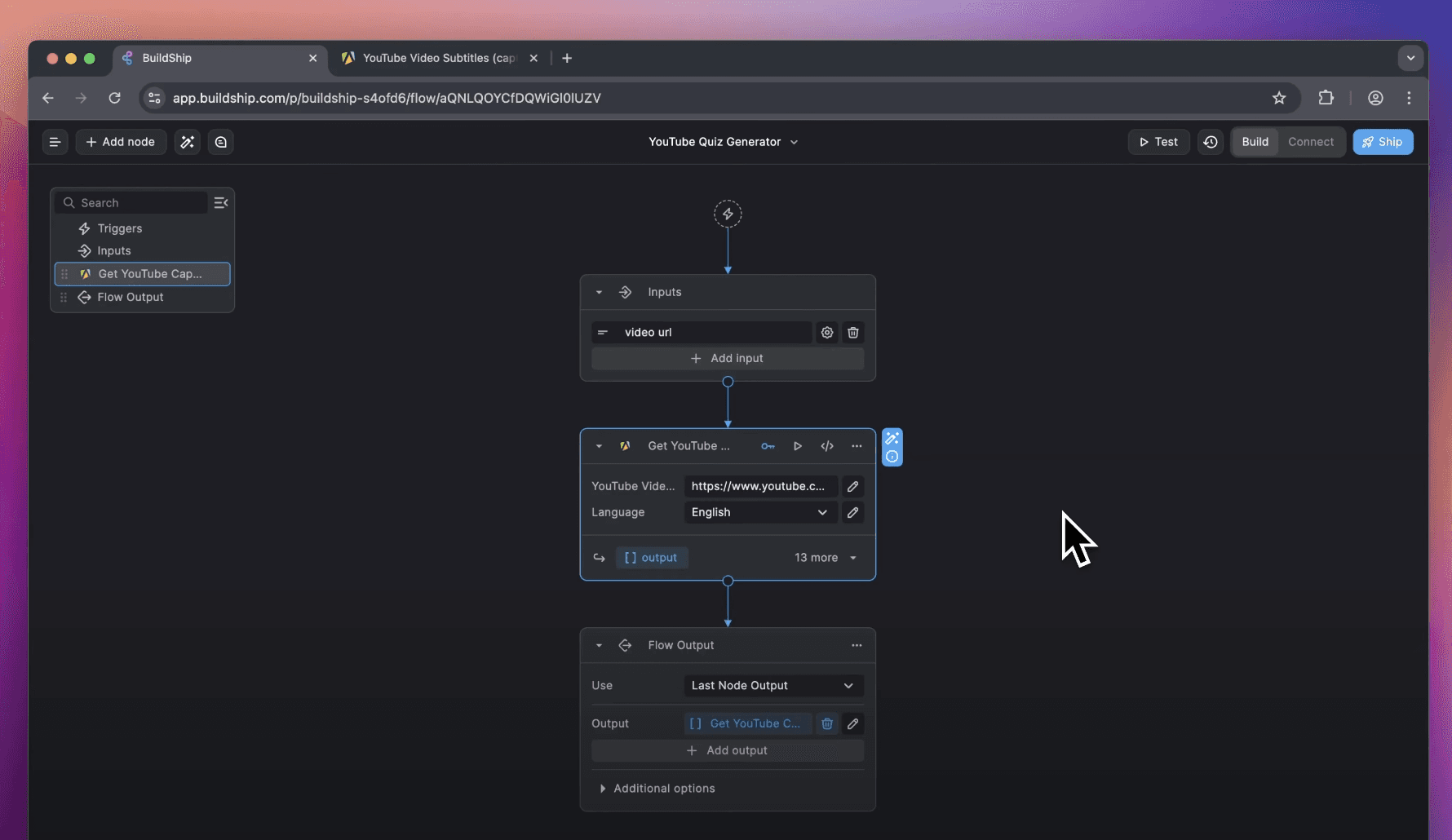Collapse the Flow Output node
Screen dimensions: 1452x840
pos(599,645)
